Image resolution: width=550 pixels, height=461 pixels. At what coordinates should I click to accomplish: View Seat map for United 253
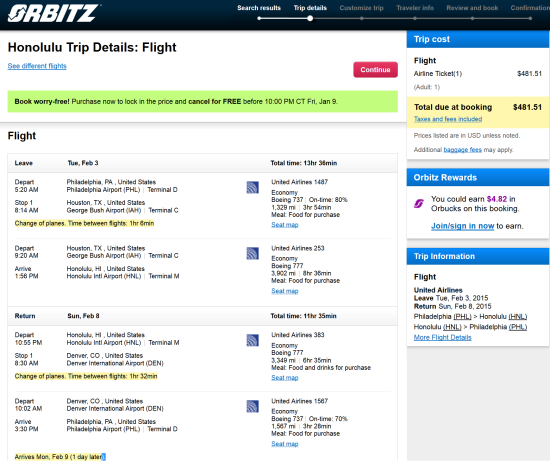click(x=284, y=291)
